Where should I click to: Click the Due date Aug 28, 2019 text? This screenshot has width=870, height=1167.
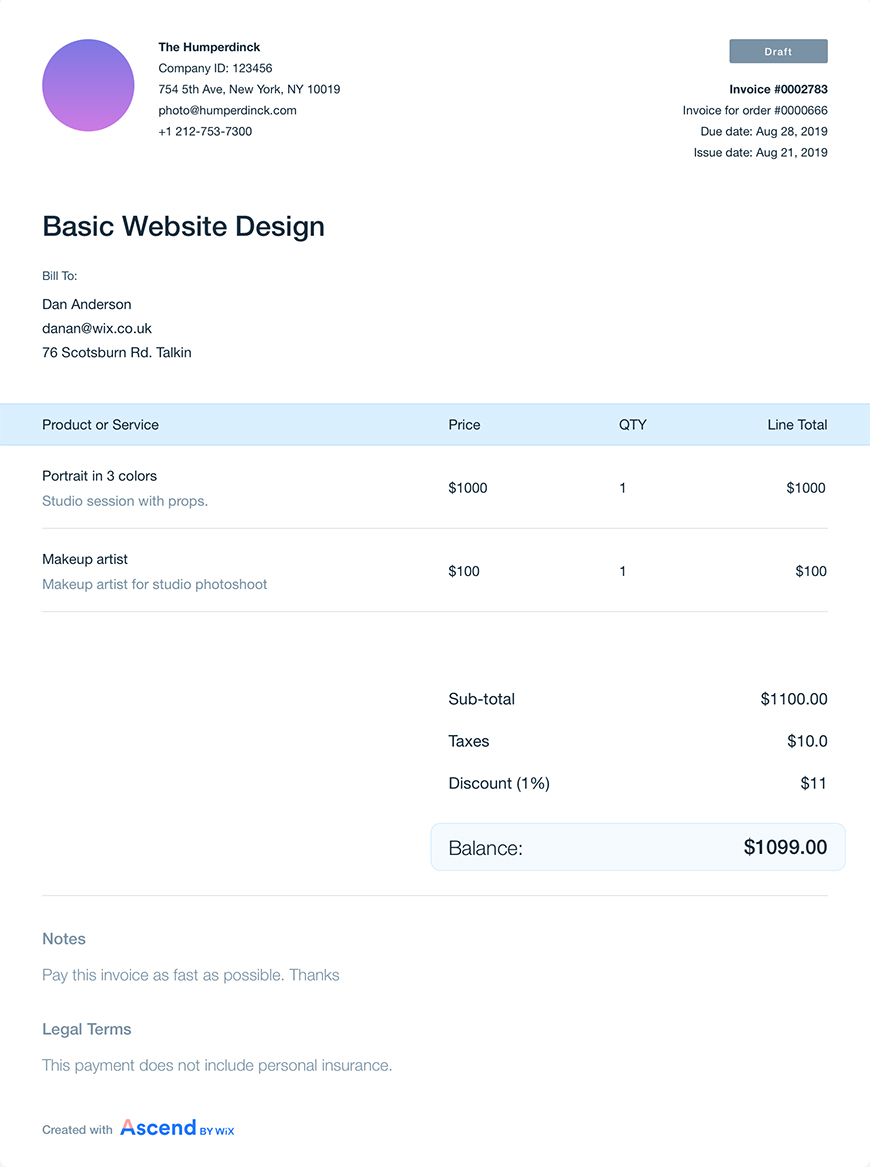click(764, 132)
